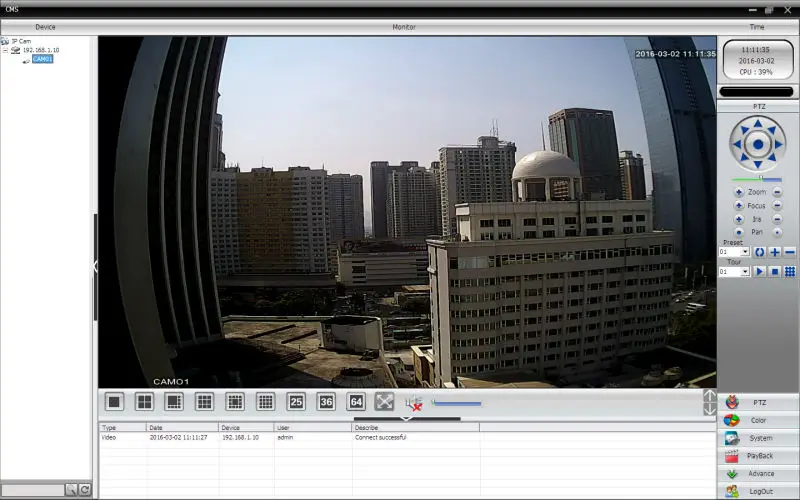Sort log by Date column

coord(183,428)
